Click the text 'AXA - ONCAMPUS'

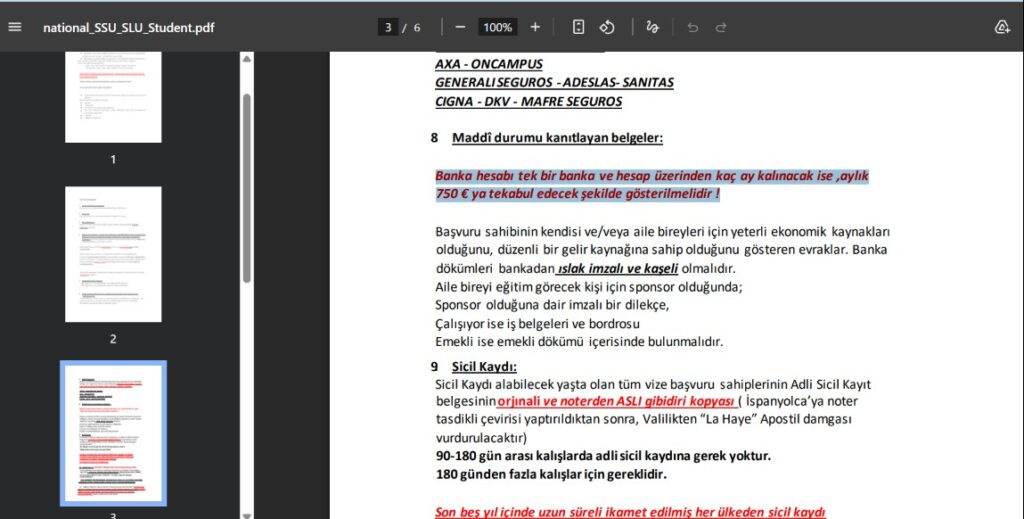tap(488, 64)
